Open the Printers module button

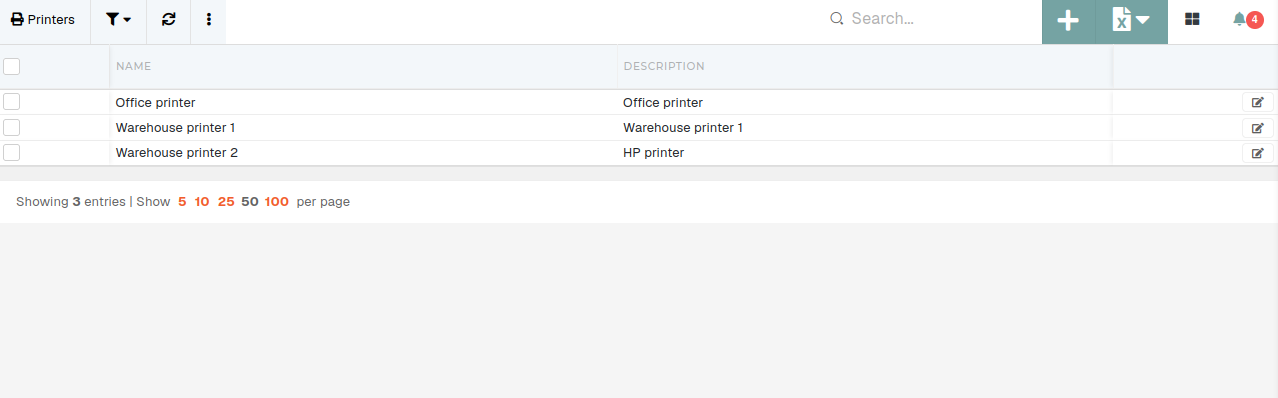(x=44, y=20)
